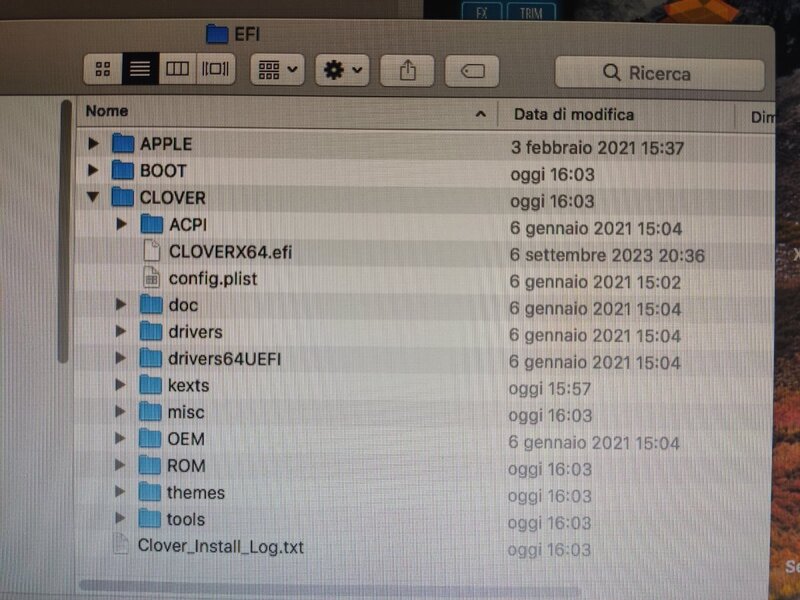Sort by the Nome column header
Screen dimensions: 800x600
point(107,111)
